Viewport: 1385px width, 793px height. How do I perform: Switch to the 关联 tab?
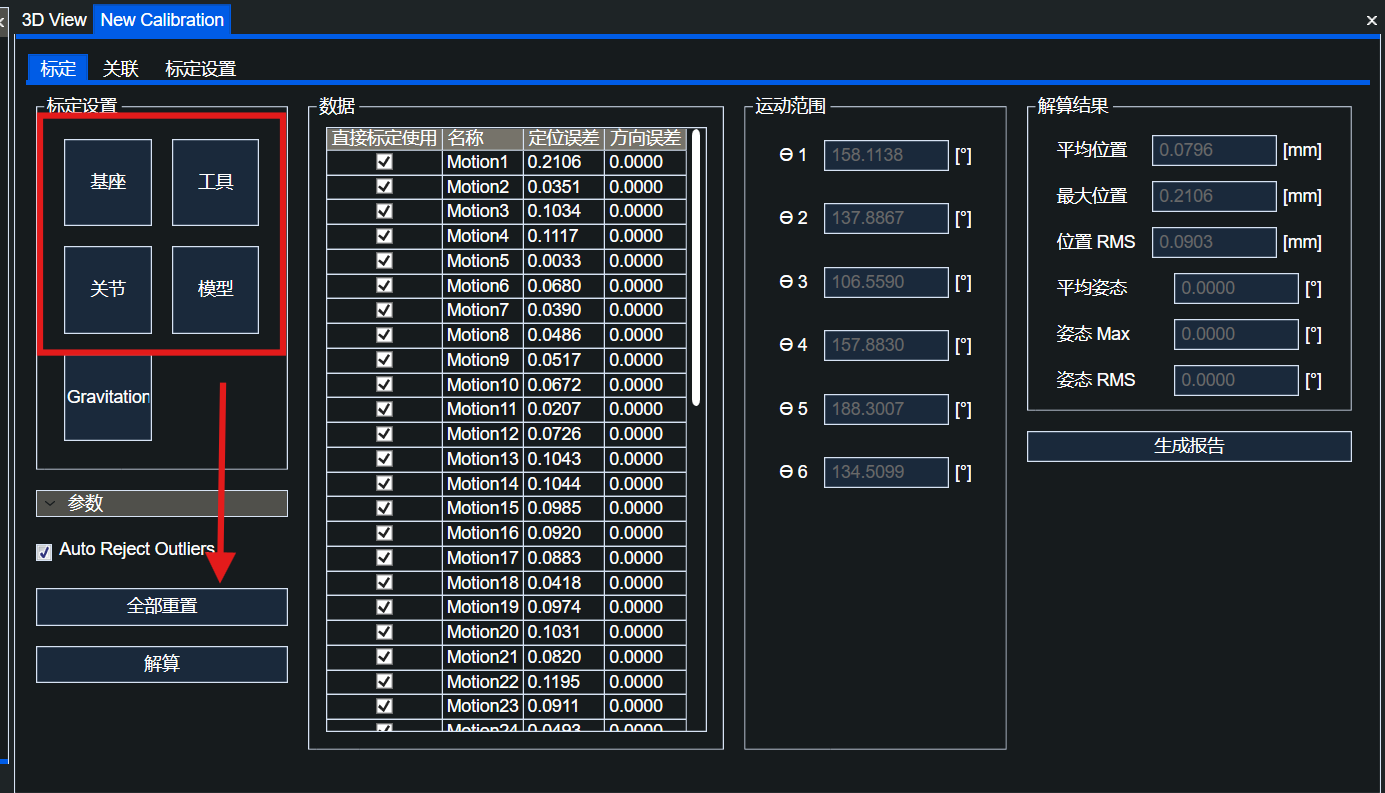point(120,69)
